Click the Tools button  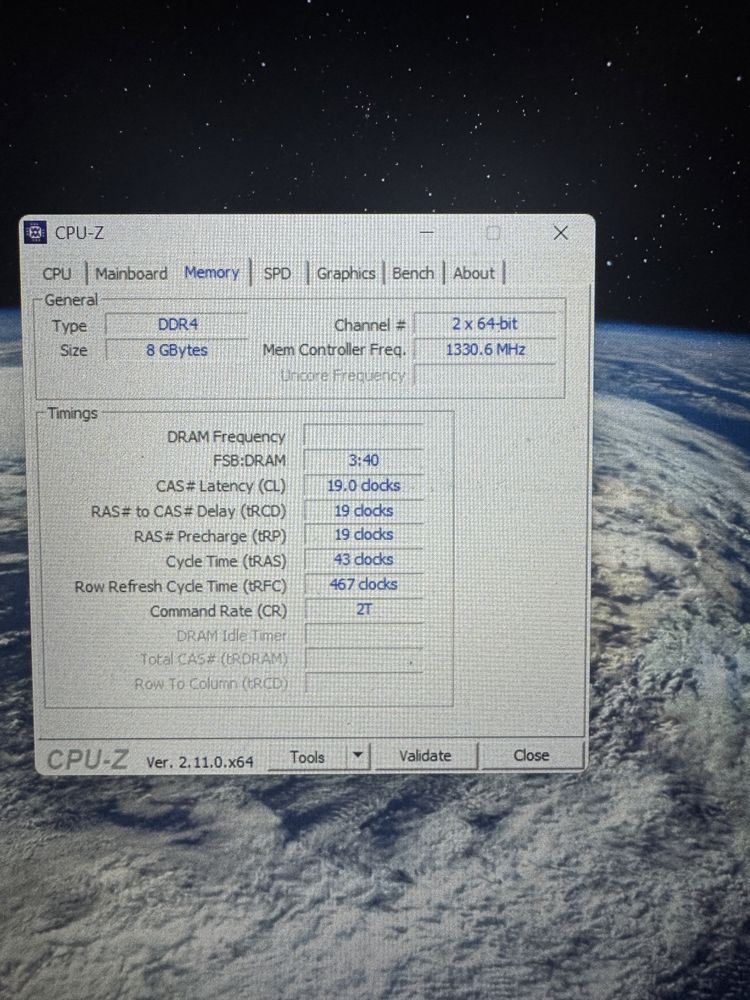[x=307, y=757]
